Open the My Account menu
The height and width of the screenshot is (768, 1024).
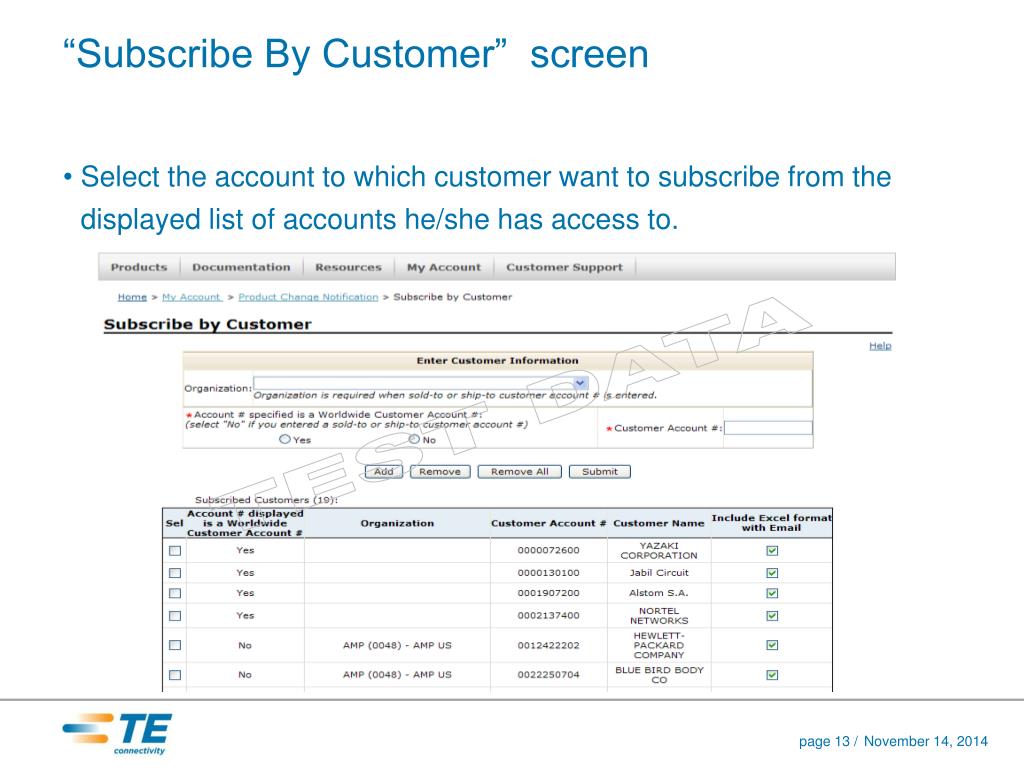pyautogui.click(x=443, y=267)
